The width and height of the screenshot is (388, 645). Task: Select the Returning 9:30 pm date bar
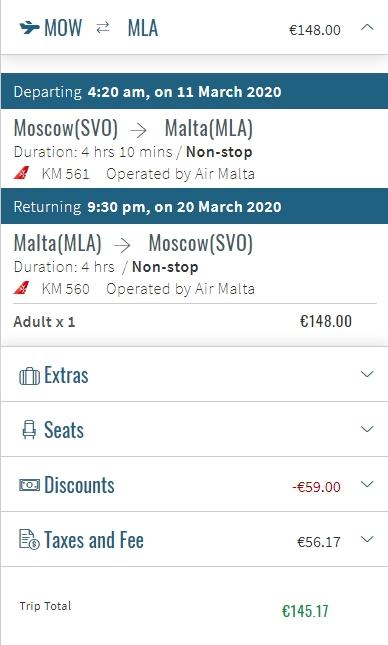click(x=194, y=206)
